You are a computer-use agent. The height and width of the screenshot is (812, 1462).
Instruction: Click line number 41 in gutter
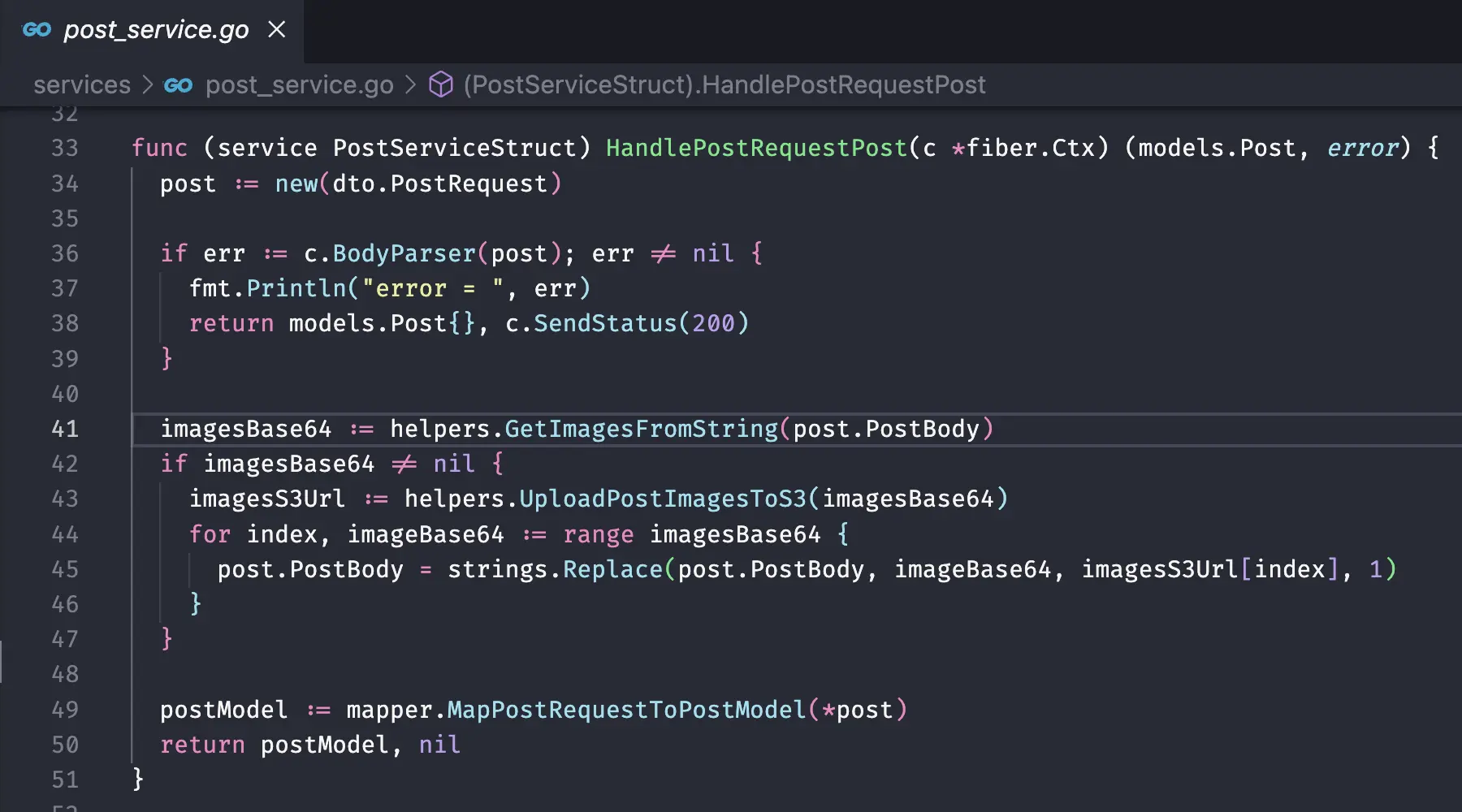tap(65, 429)
